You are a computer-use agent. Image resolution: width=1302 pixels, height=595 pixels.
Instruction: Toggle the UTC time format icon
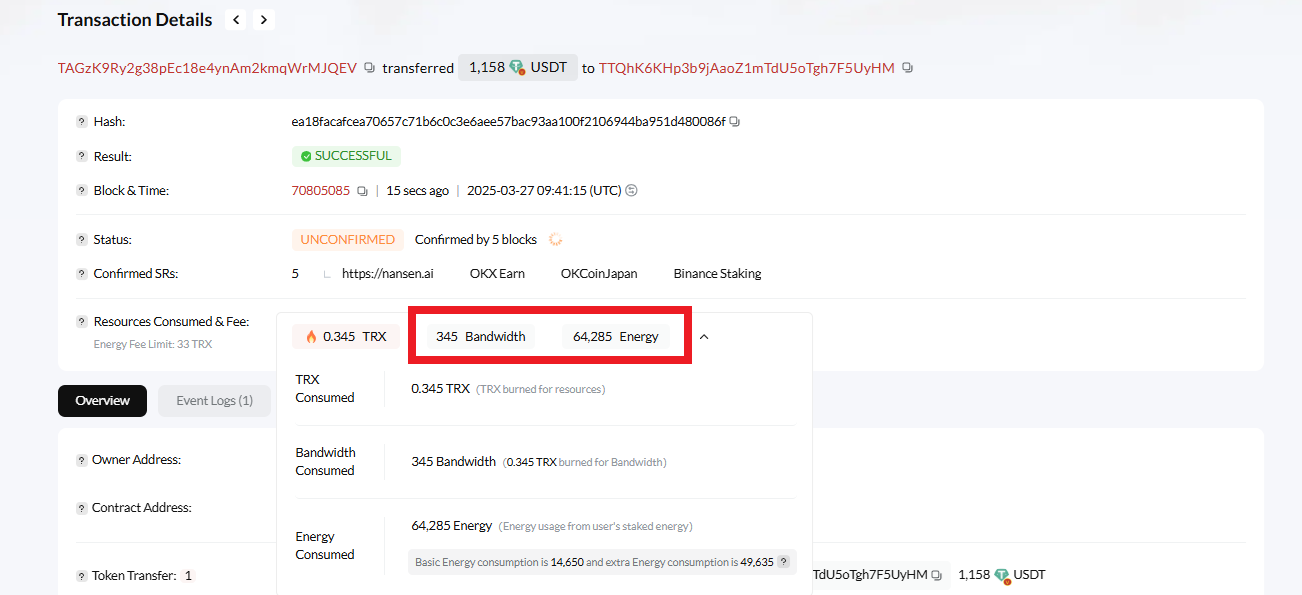(x=631, y=190)
